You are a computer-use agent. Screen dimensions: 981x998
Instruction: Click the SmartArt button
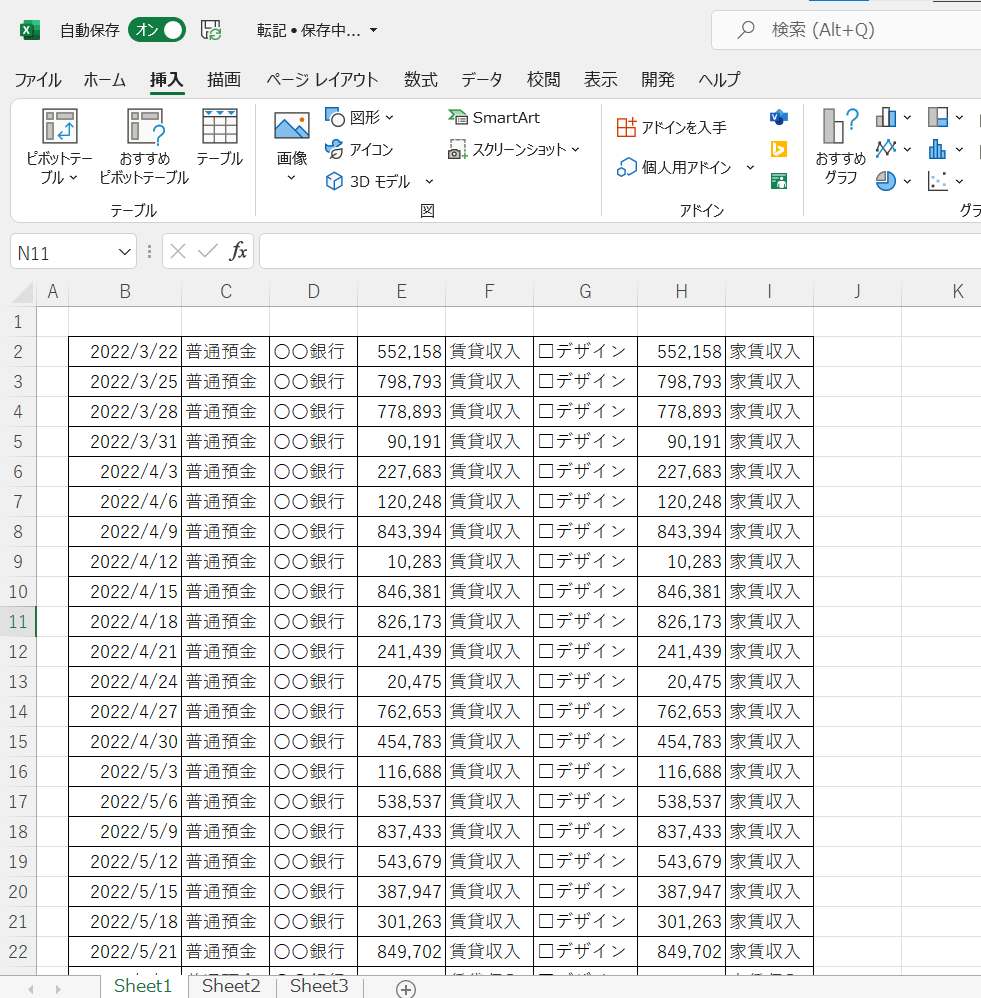pyautogui.click(x=494, y=118)
